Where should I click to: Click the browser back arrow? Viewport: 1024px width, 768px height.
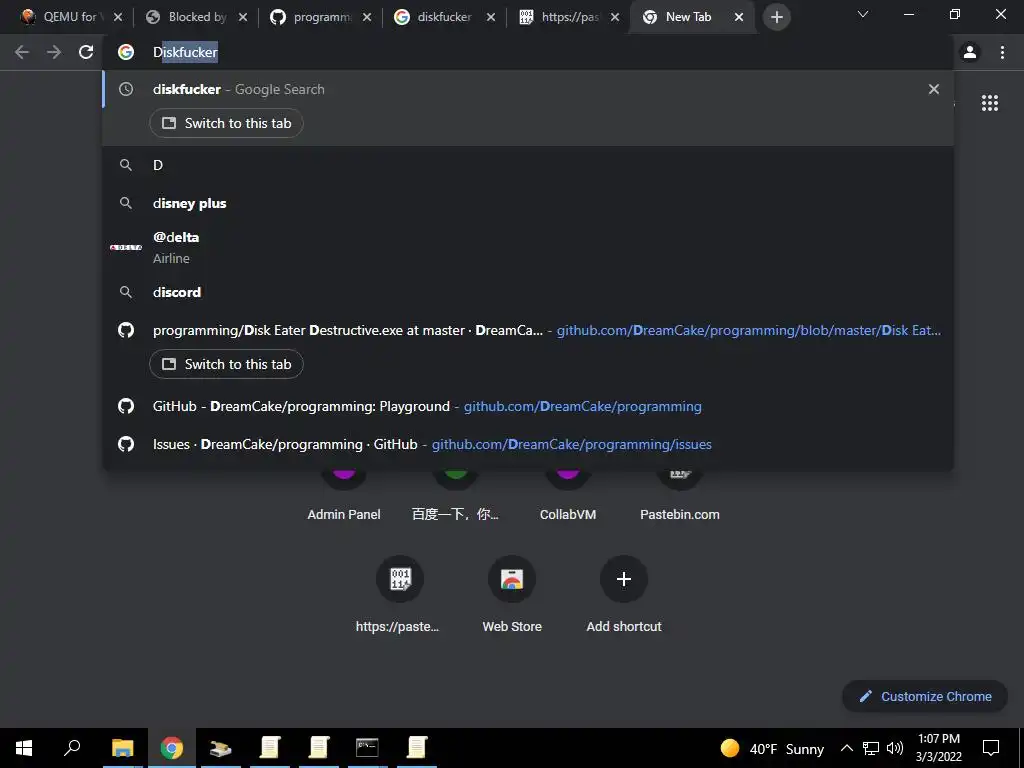click(x=22, y=52)
